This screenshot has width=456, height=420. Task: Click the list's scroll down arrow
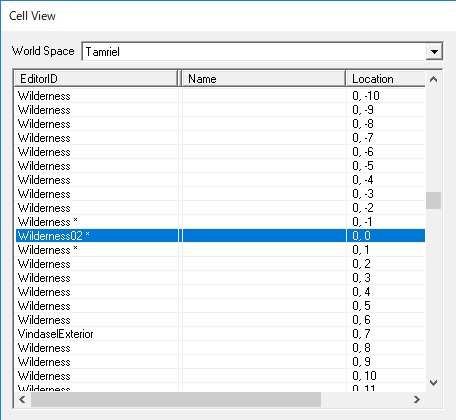click(x=433, y=383)
